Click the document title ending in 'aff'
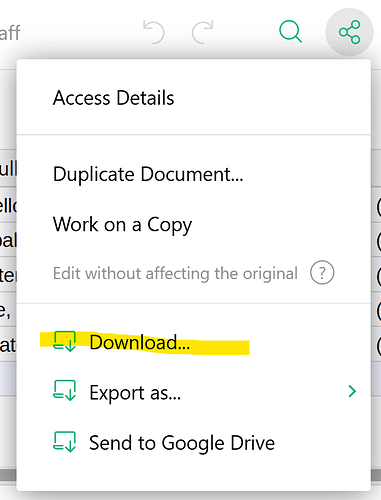Image resolution: width=381 pixels, height=500 pixels. pos(10,33)
